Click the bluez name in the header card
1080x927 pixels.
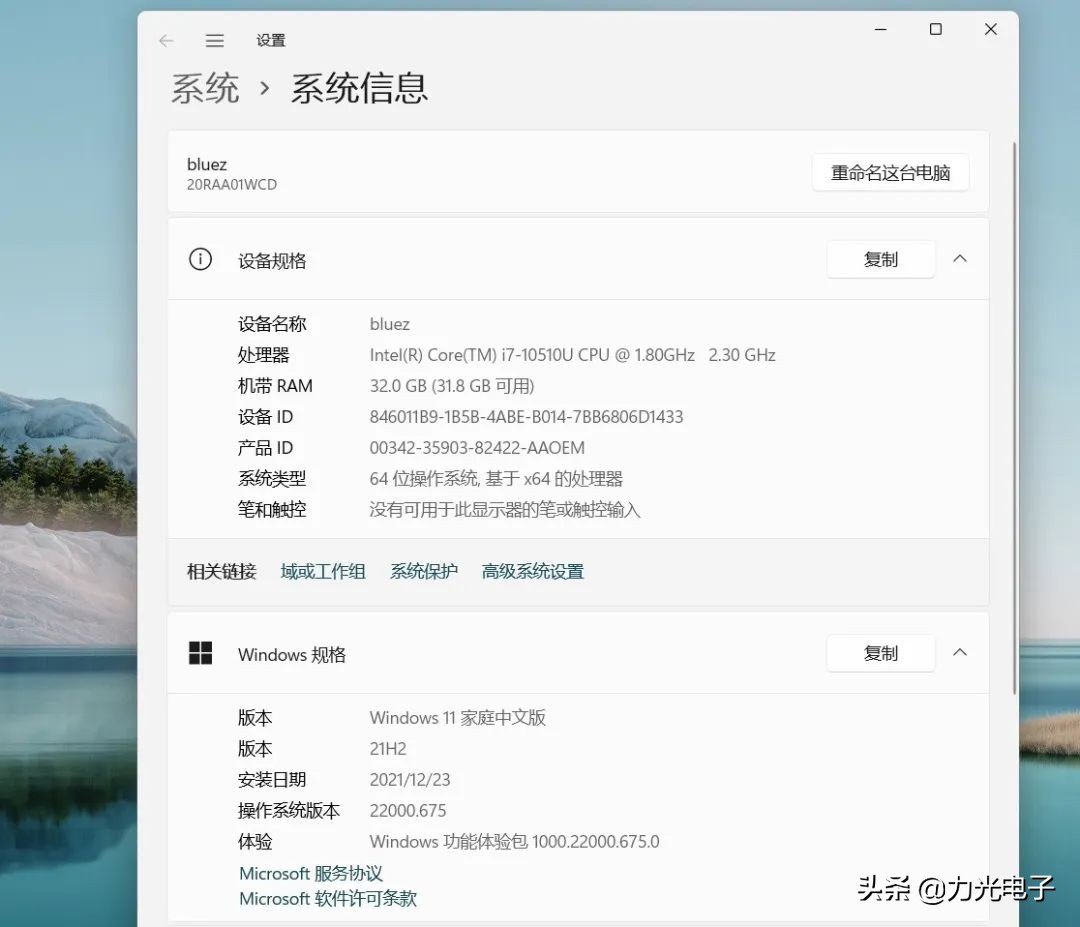[x=207, y=165]
